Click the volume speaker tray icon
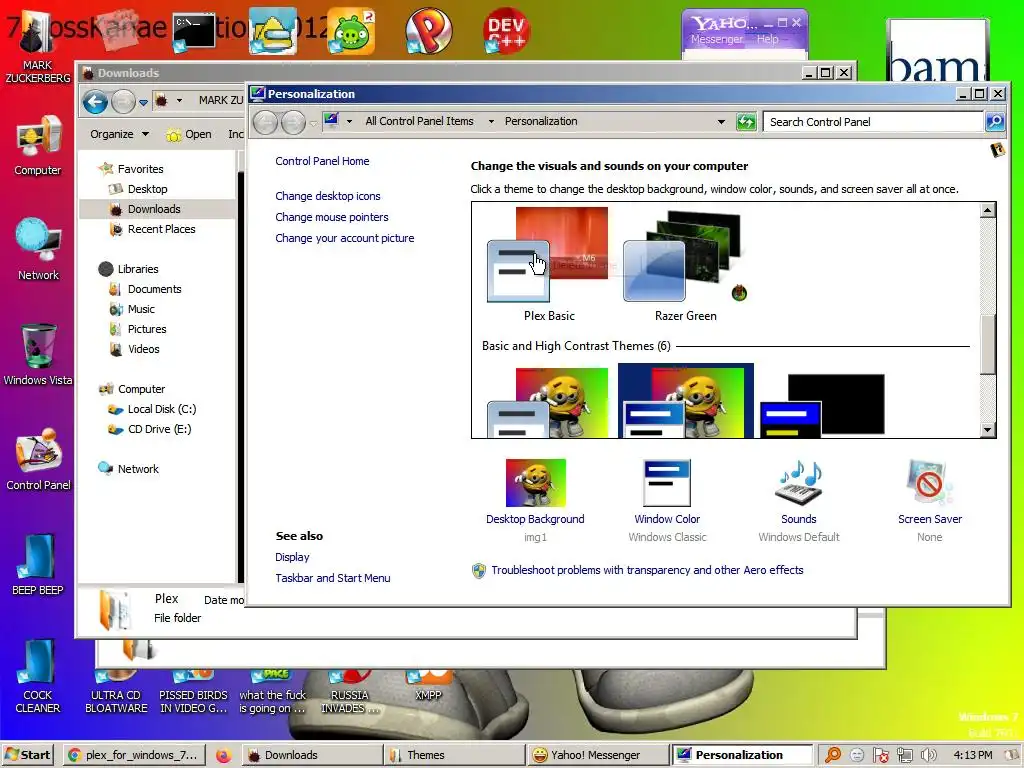1024x768 pixels. coord(929,755)
